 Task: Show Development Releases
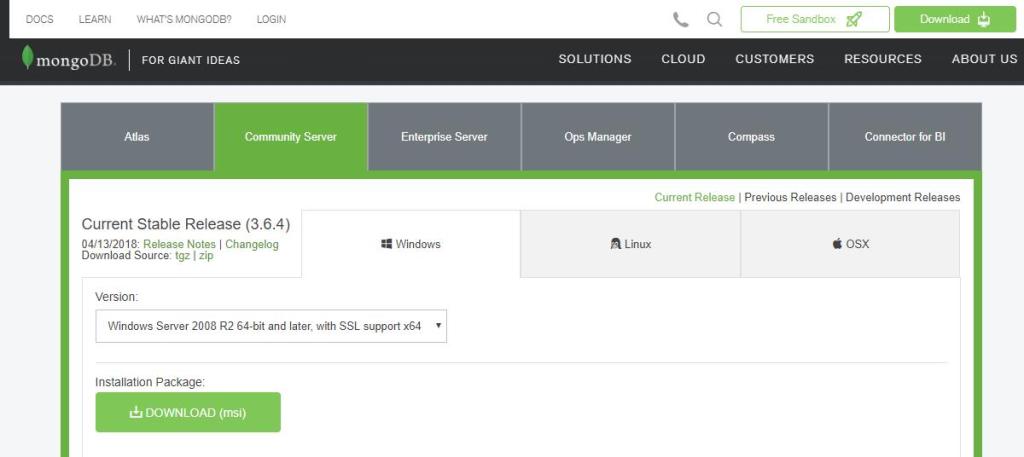(903, 197)
